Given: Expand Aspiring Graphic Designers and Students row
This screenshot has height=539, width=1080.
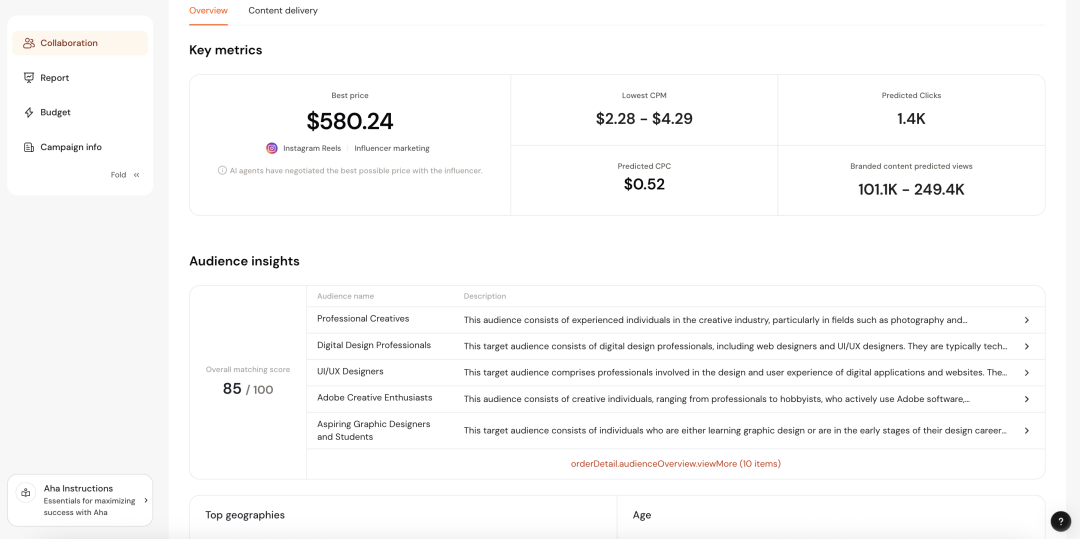Looking at the screenshot, I should pyautogui.click(x=1026, y=431).
